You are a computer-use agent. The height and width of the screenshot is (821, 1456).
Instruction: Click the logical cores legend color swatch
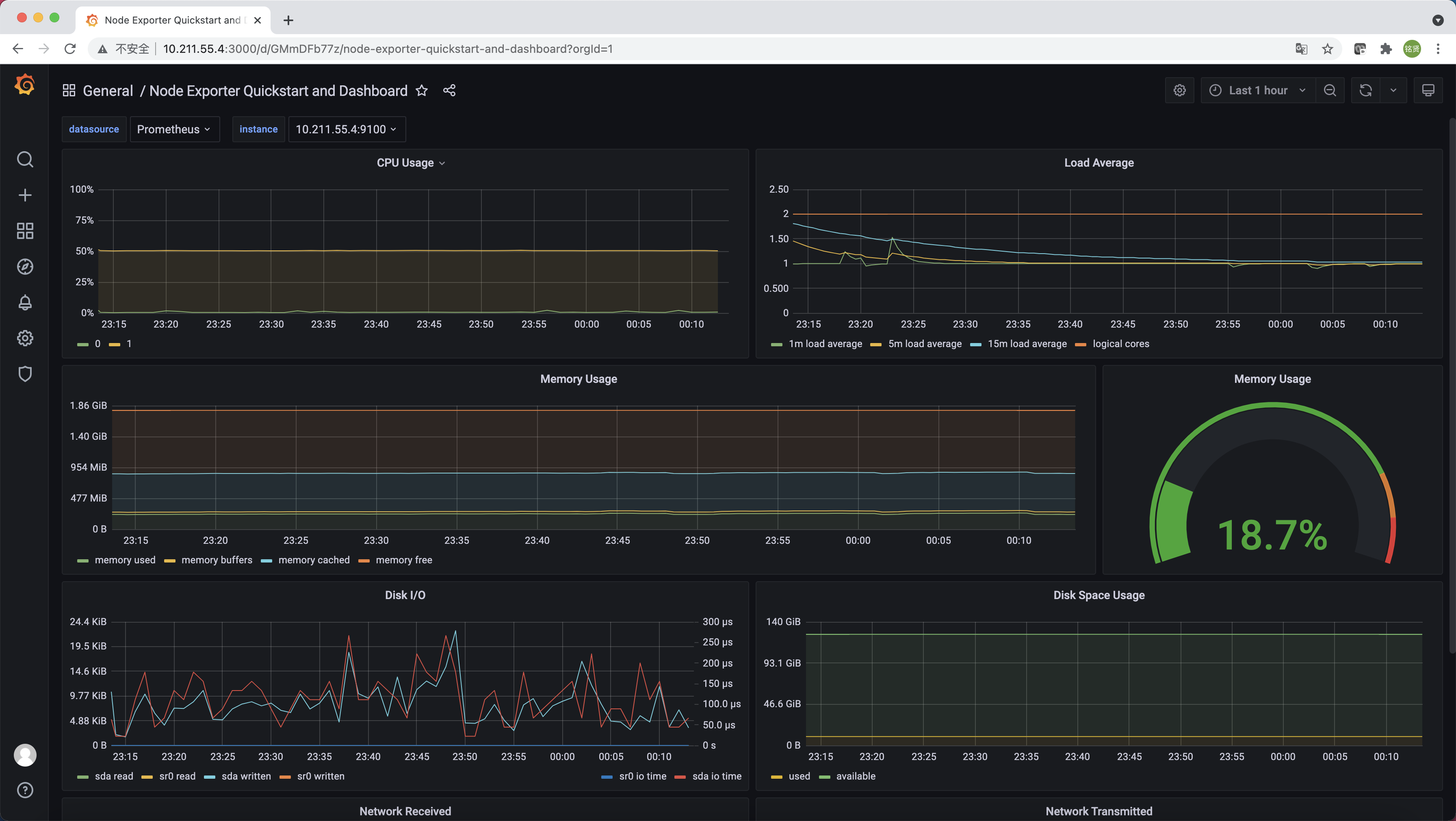pos(1080,344)
